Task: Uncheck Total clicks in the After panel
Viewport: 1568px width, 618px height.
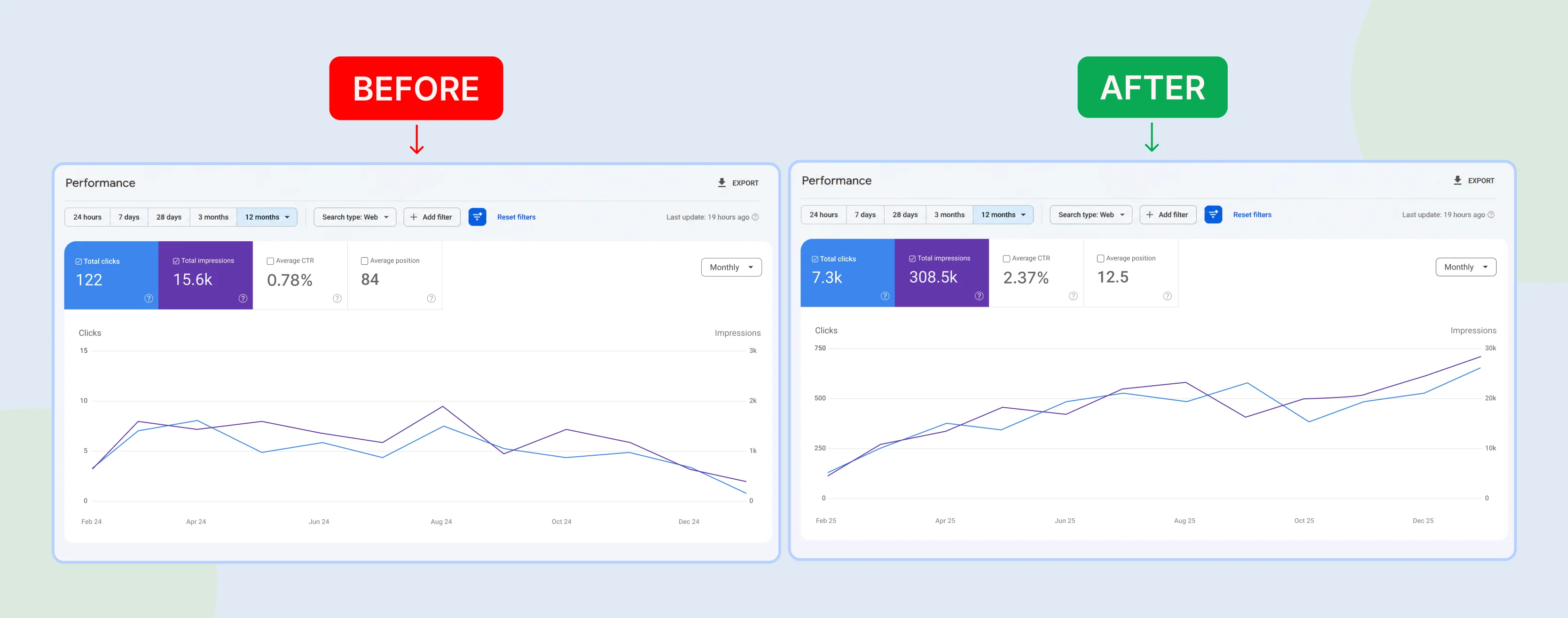Action: [815, 259]
